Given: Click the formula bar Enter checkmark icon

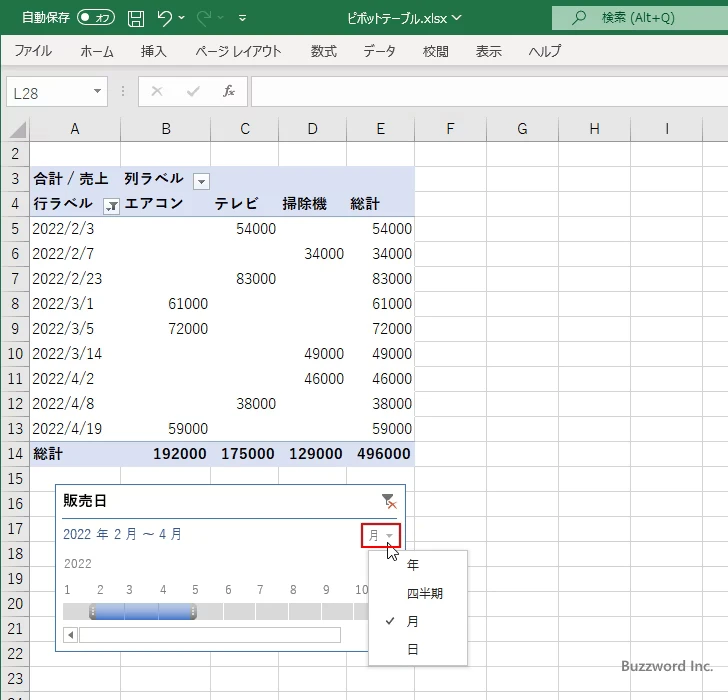Looking at the screenshot, I should (x=193, y=91).
